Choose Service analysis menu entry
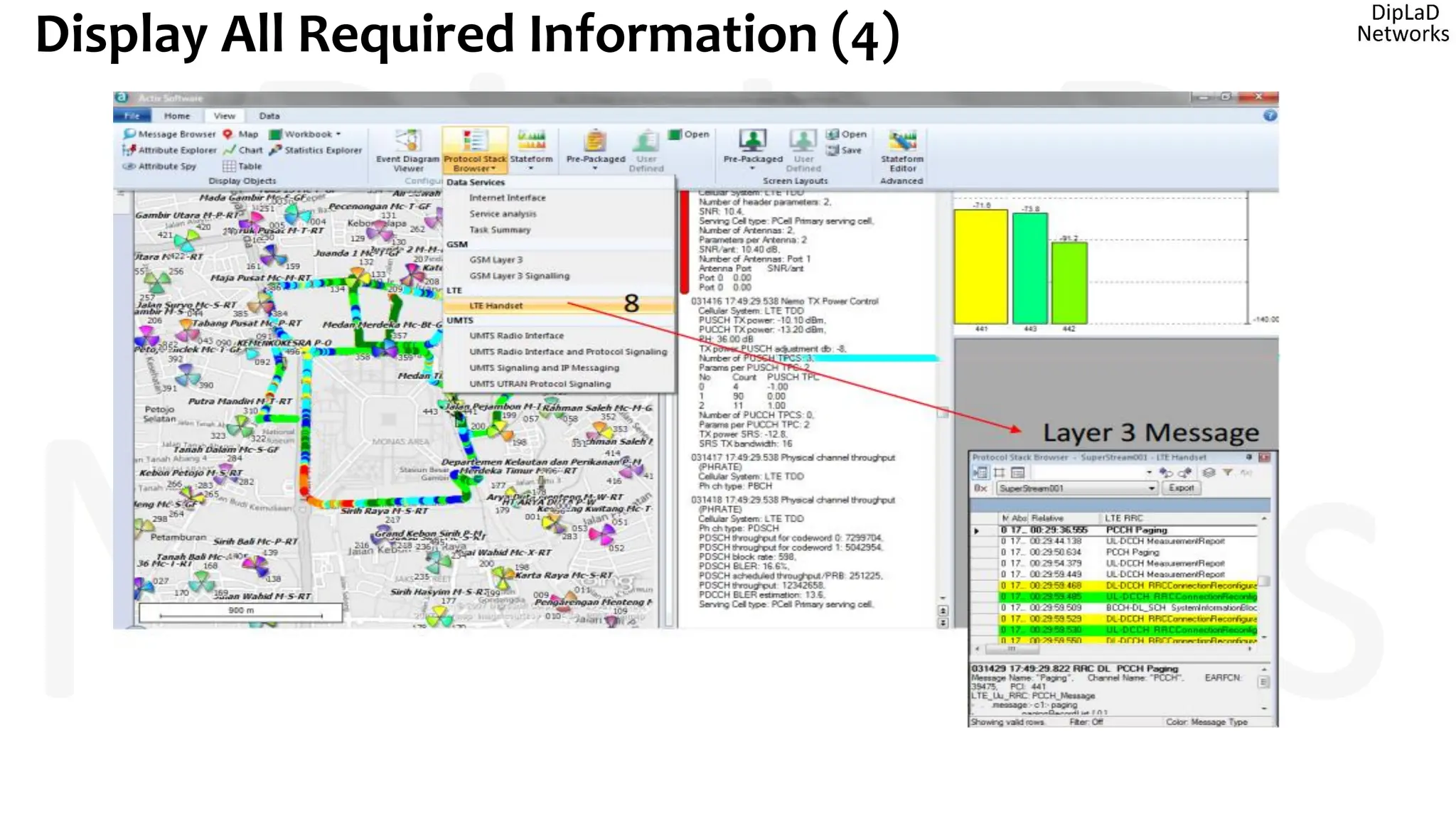 (x=503, y=213)
